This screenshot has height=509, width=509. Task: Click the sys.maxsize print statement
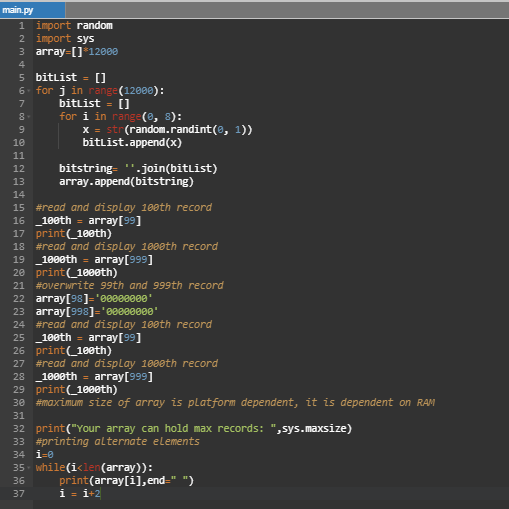point(194,429)
